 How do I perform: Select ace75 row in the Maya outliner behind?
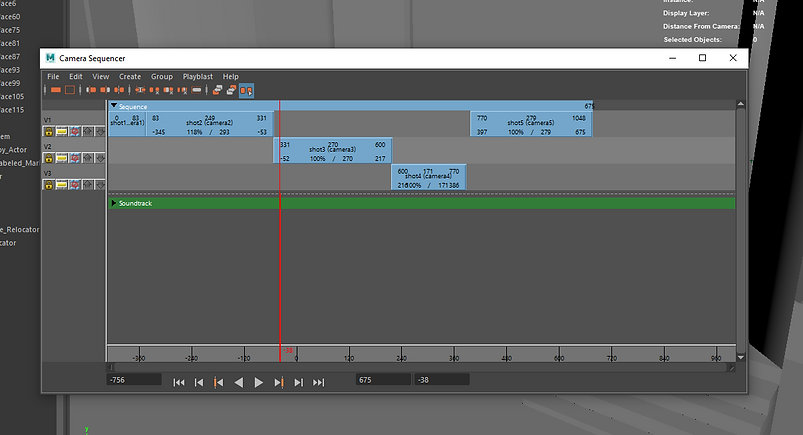point(10,30)
